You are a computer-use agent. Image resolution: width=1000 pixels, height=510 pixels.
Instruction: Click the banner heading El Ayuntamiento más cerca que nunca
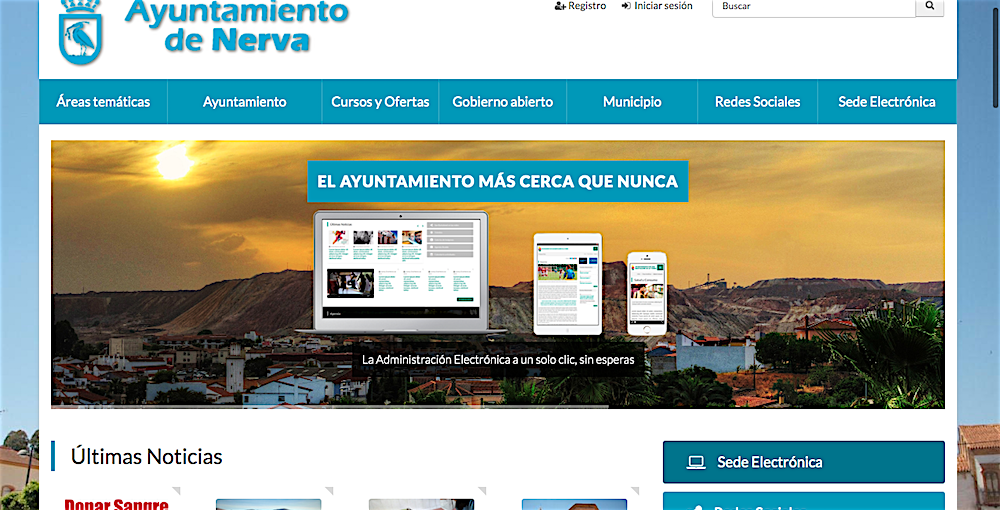pyautogui.click(x=497, y=182)
